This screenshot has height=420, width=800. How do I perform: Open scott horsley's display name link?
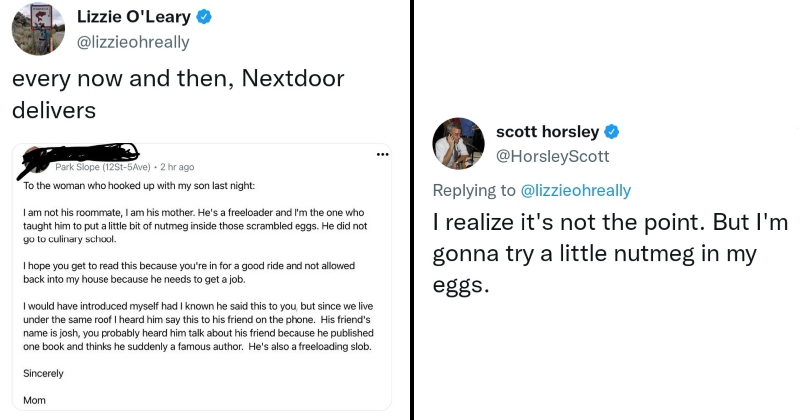tap(547, 132)
